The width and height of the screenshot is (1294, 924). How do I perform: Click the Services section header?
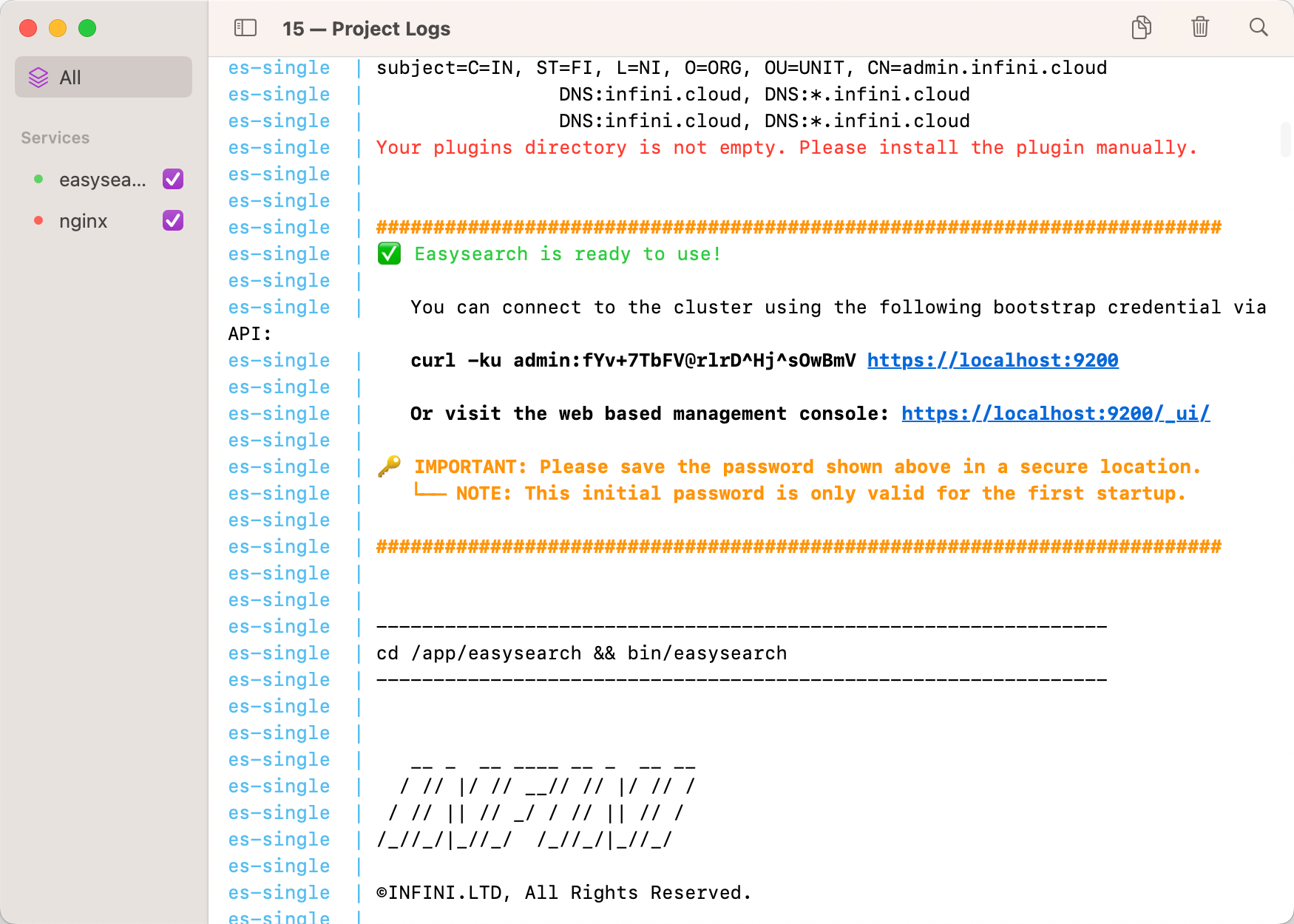[x=55, y=137]
